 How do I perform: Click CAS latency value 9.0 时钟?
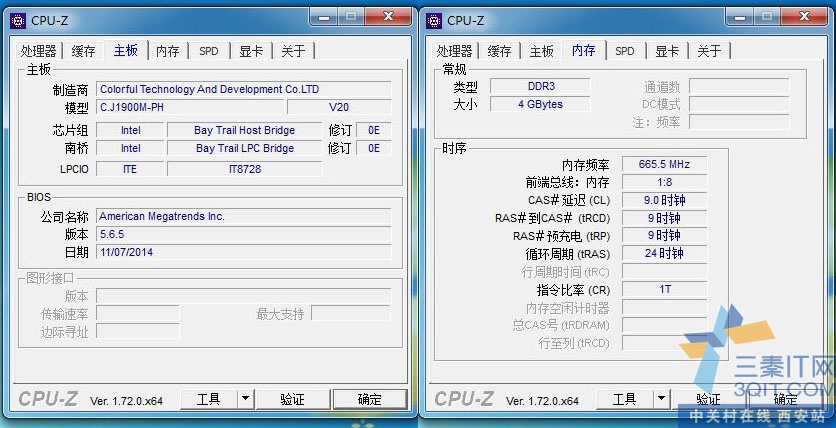click(x=664, y=200)
